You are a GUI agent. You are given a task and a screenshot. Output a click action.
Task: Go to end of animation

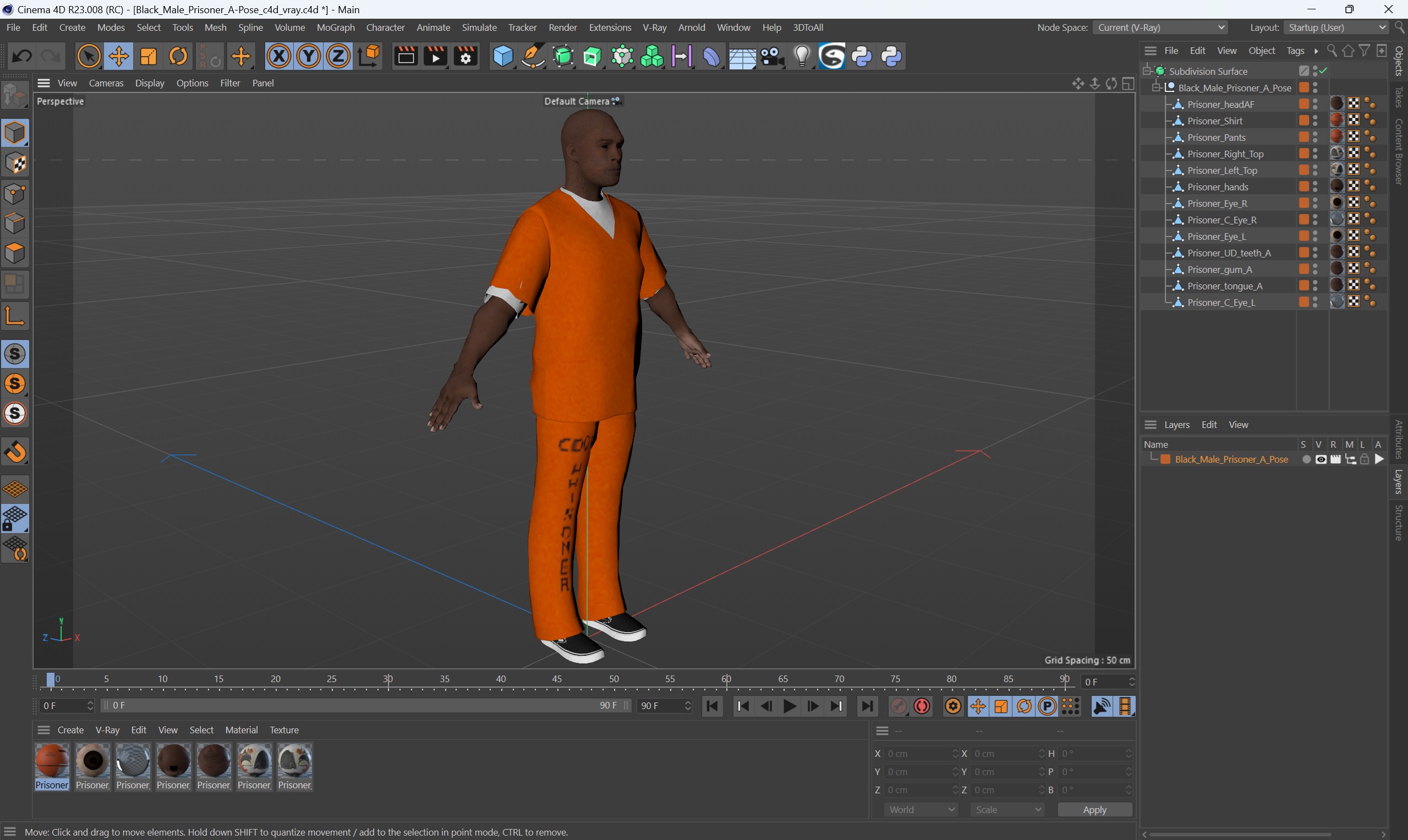[x=867, y=706]
